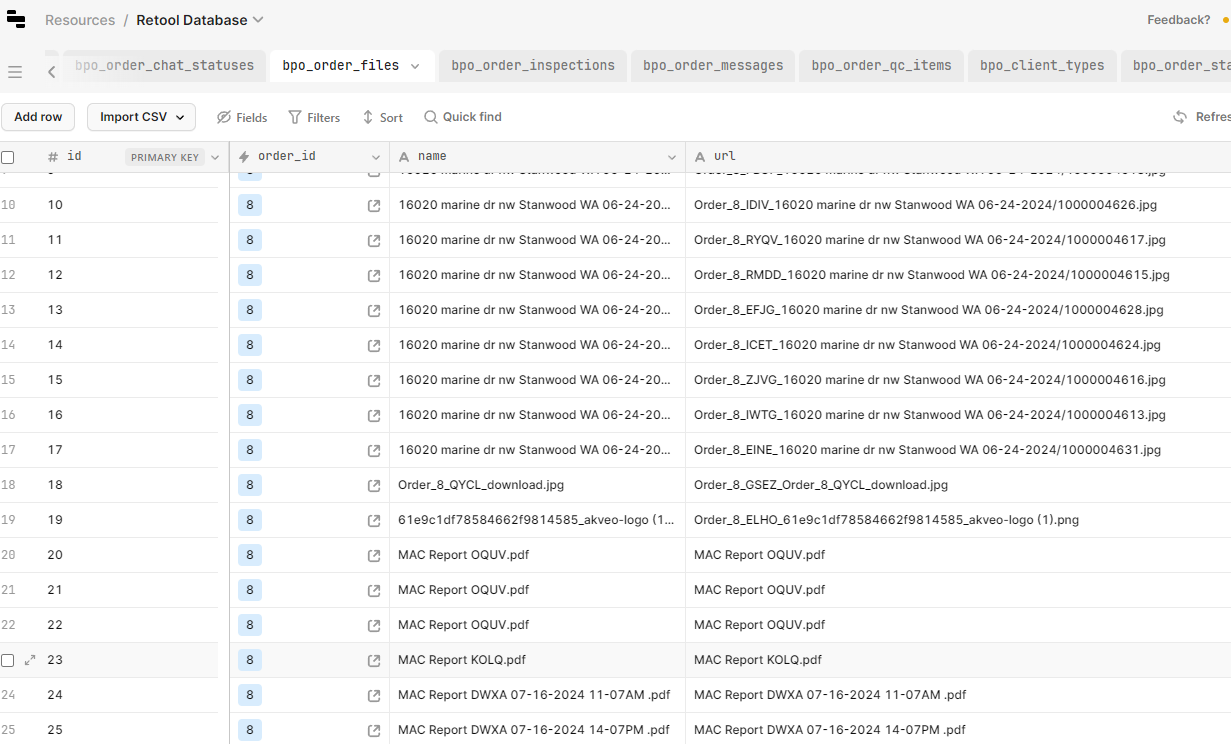Select the url cell ending 1000004626.jpg
This screenshot has height=744, width=1231.
pyautogui.click(x=958, y=205)
